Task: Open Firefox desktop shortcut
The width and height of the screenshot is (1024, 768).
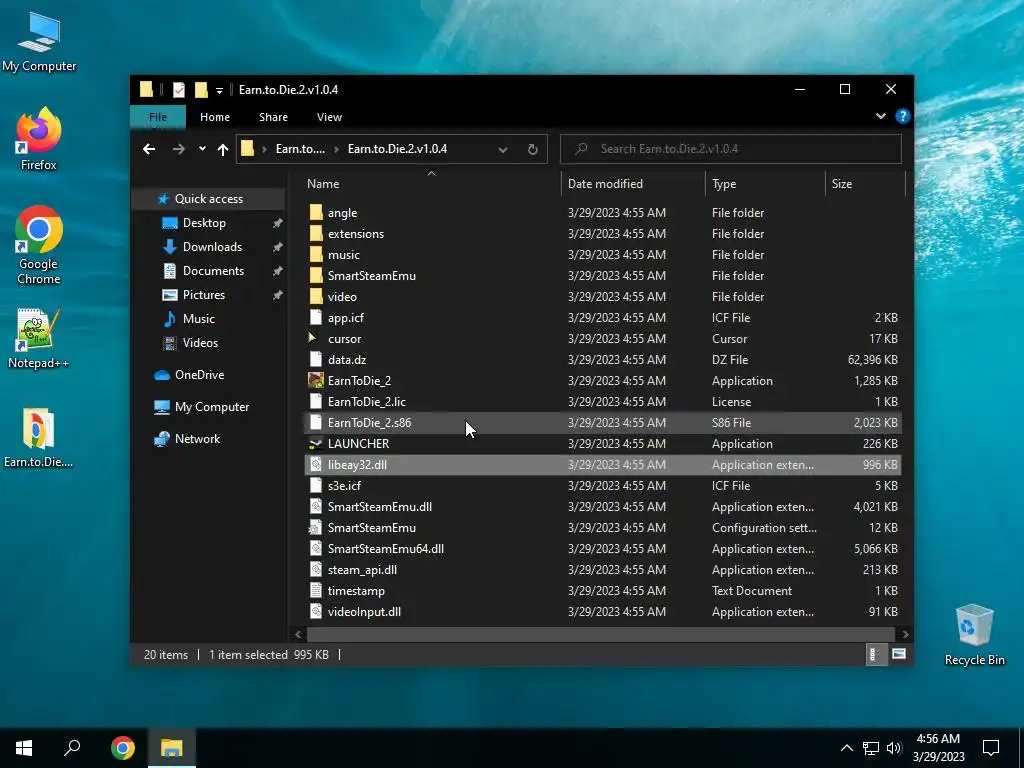Action: click(39, 138)
